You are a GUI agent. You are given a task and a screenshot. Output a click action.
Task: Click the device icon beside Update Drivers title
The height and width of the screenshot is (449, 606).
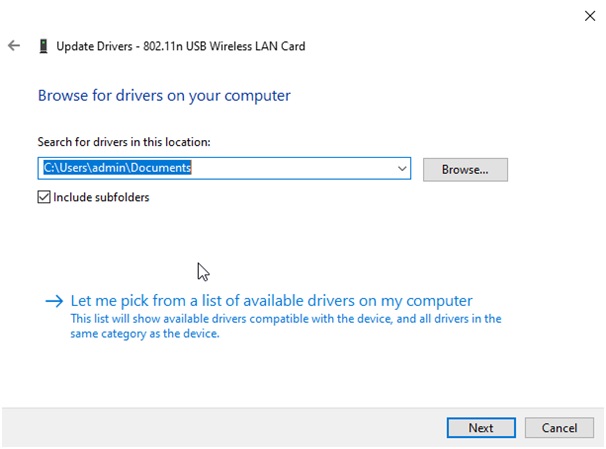42,46
